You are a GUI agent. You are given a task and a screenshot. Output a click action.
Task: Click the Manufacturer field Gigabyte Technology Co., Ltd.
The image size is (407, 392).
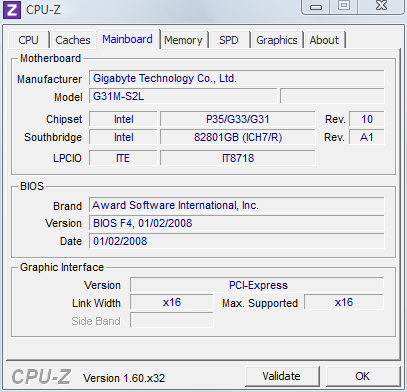237,78
